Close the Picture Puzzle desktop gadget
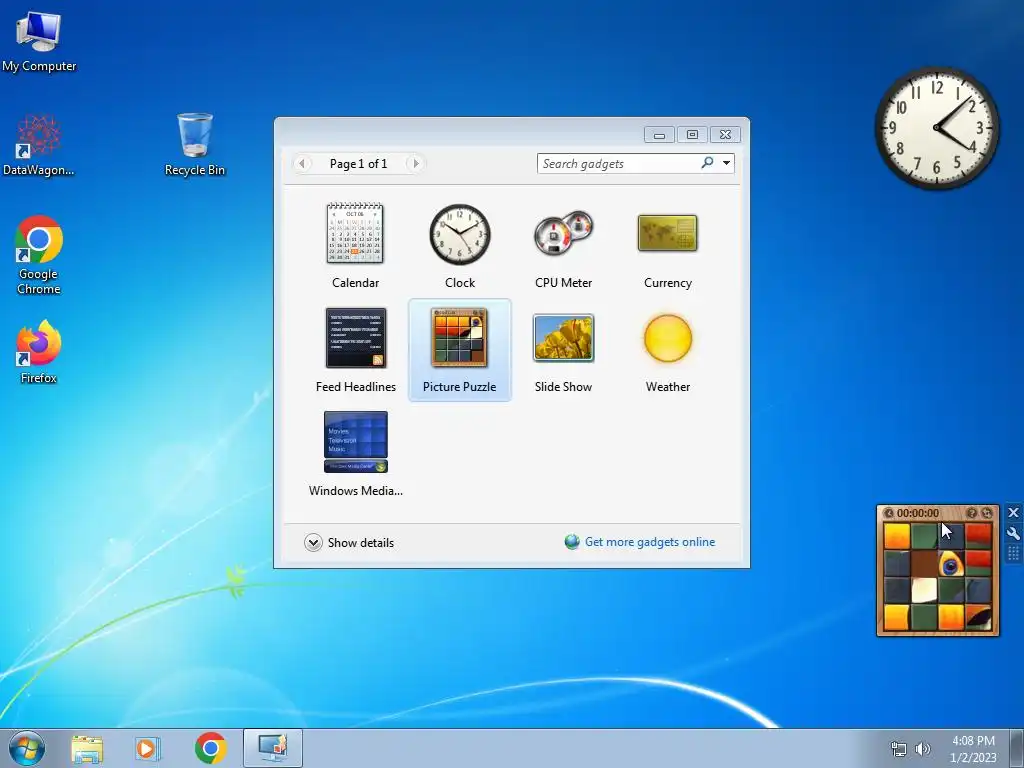 [1013, 513]
